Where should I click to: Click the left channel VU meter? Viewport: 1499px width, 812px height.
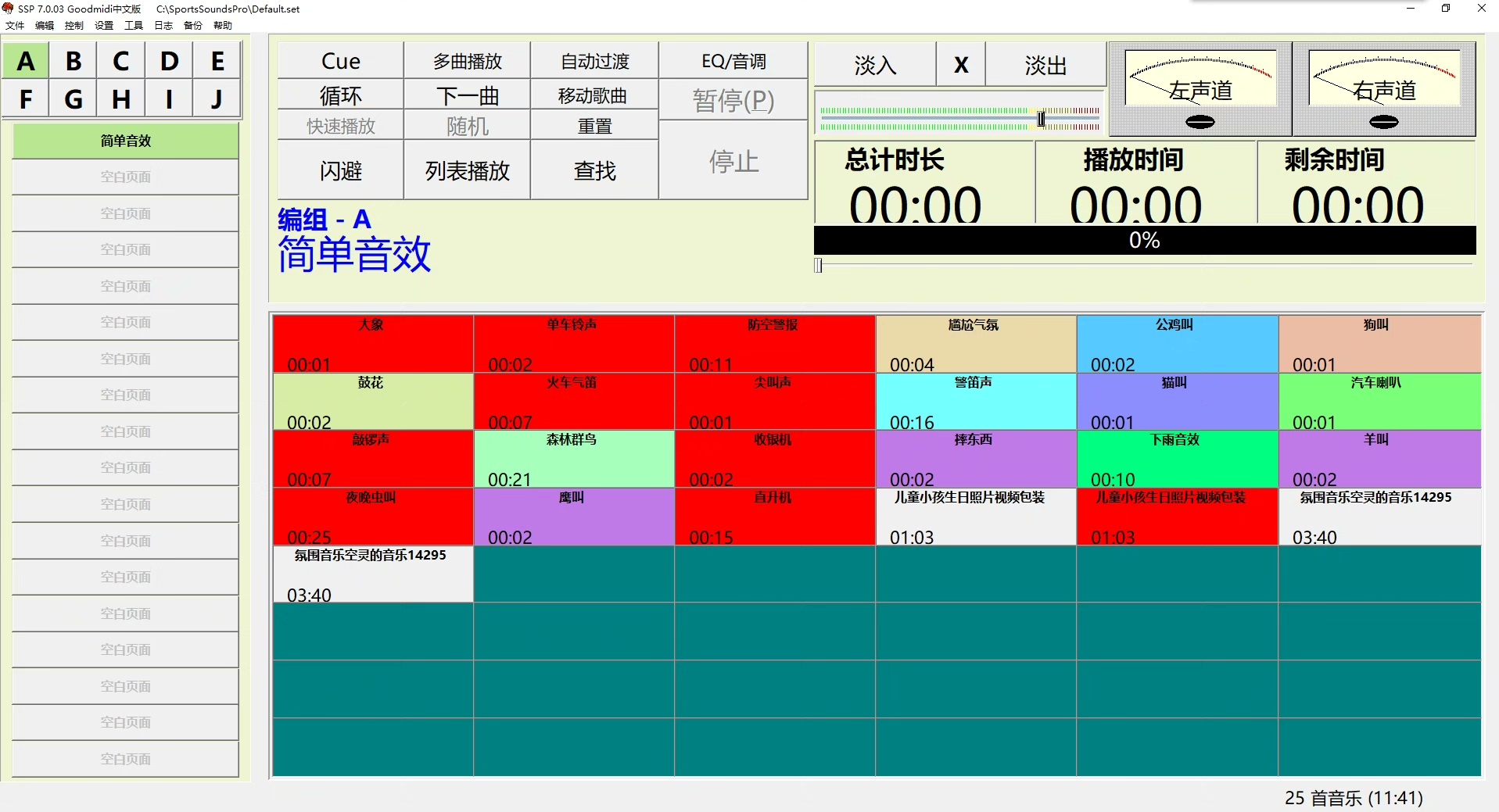[x=1200, y=89]
